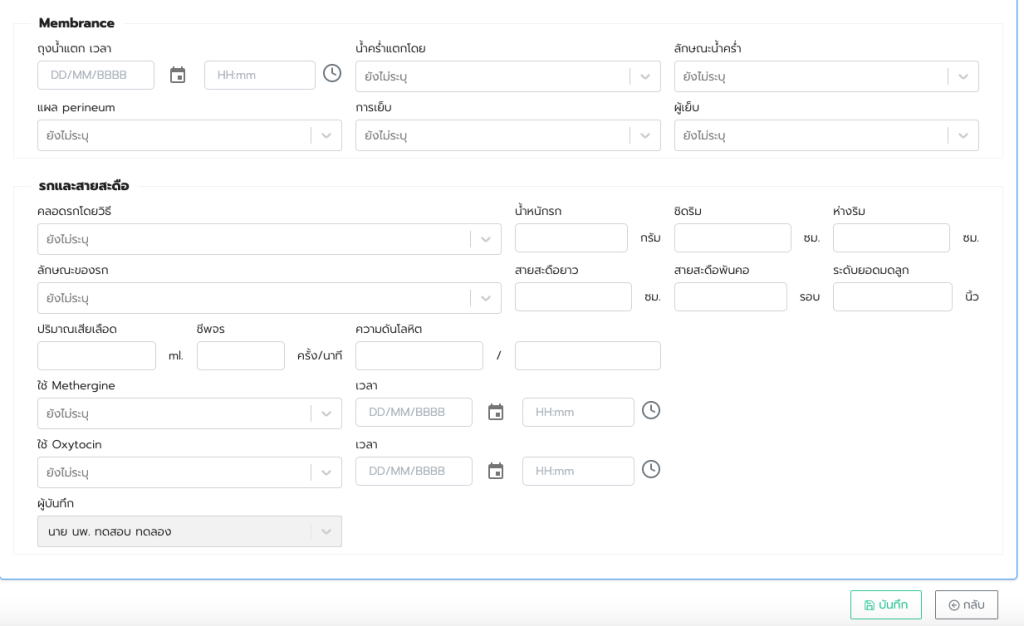This screenshot has width=1024, height=626.
Task: Expand the น้ำคร่ำแตกโดย dropdown
Action: (x=507, y=77)
